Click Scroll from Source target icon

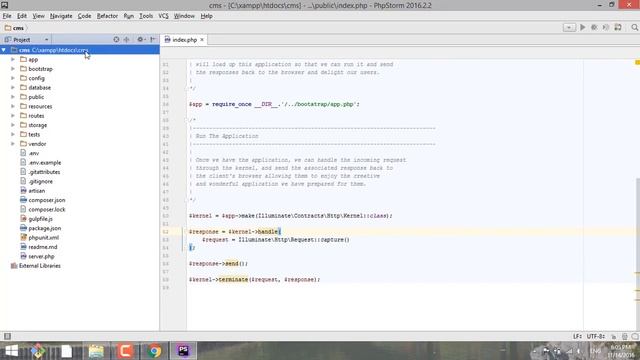pyautogui.click(x=116, y=39)
